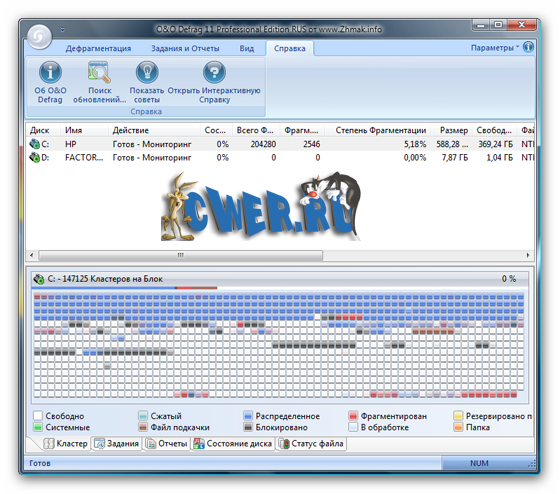Open interactive help question mark icon
The width and height of the screenshot is (560, 494).
[x=214, y=72]
